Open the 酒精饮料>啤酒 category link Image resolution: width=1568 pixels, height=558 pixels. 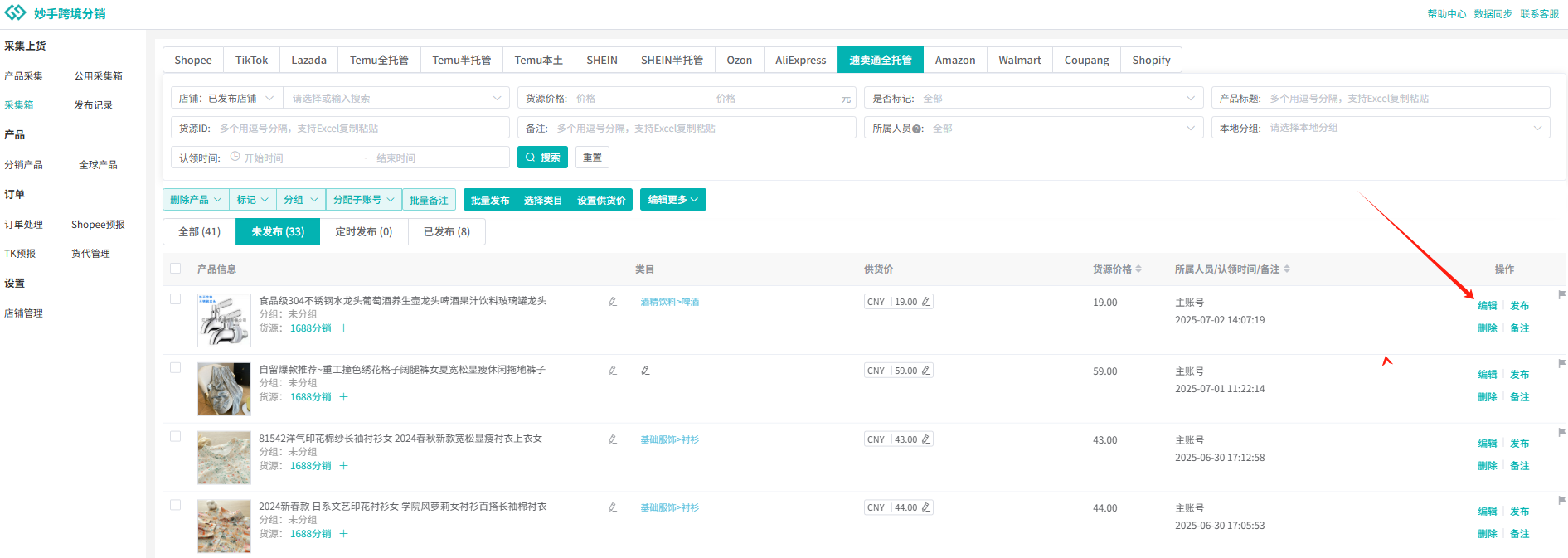point(670,302)
